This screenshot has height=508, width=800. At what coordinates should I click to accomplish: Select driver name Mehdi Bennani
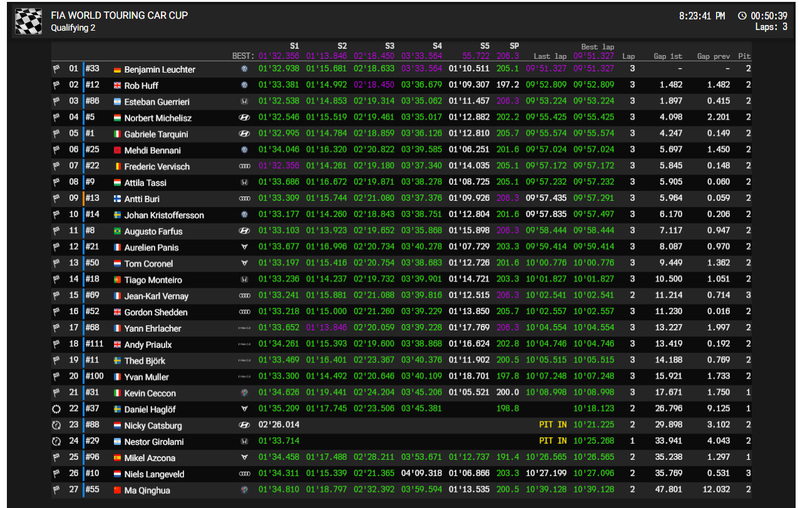153,150
